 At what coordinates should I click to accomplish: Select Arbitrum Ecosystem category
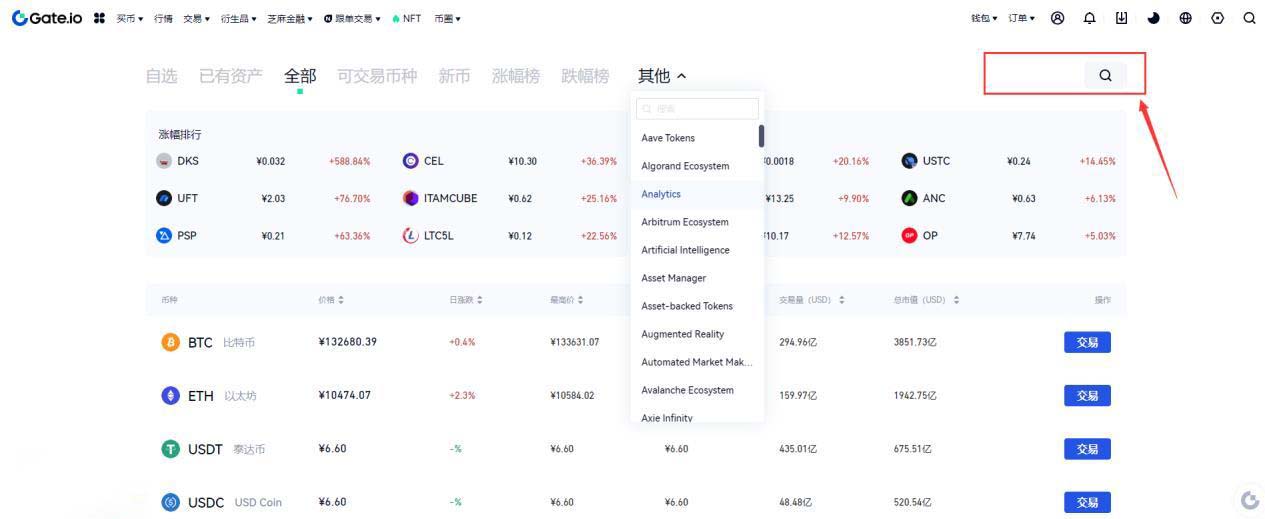pyautogui.click(x=685, y=222)
